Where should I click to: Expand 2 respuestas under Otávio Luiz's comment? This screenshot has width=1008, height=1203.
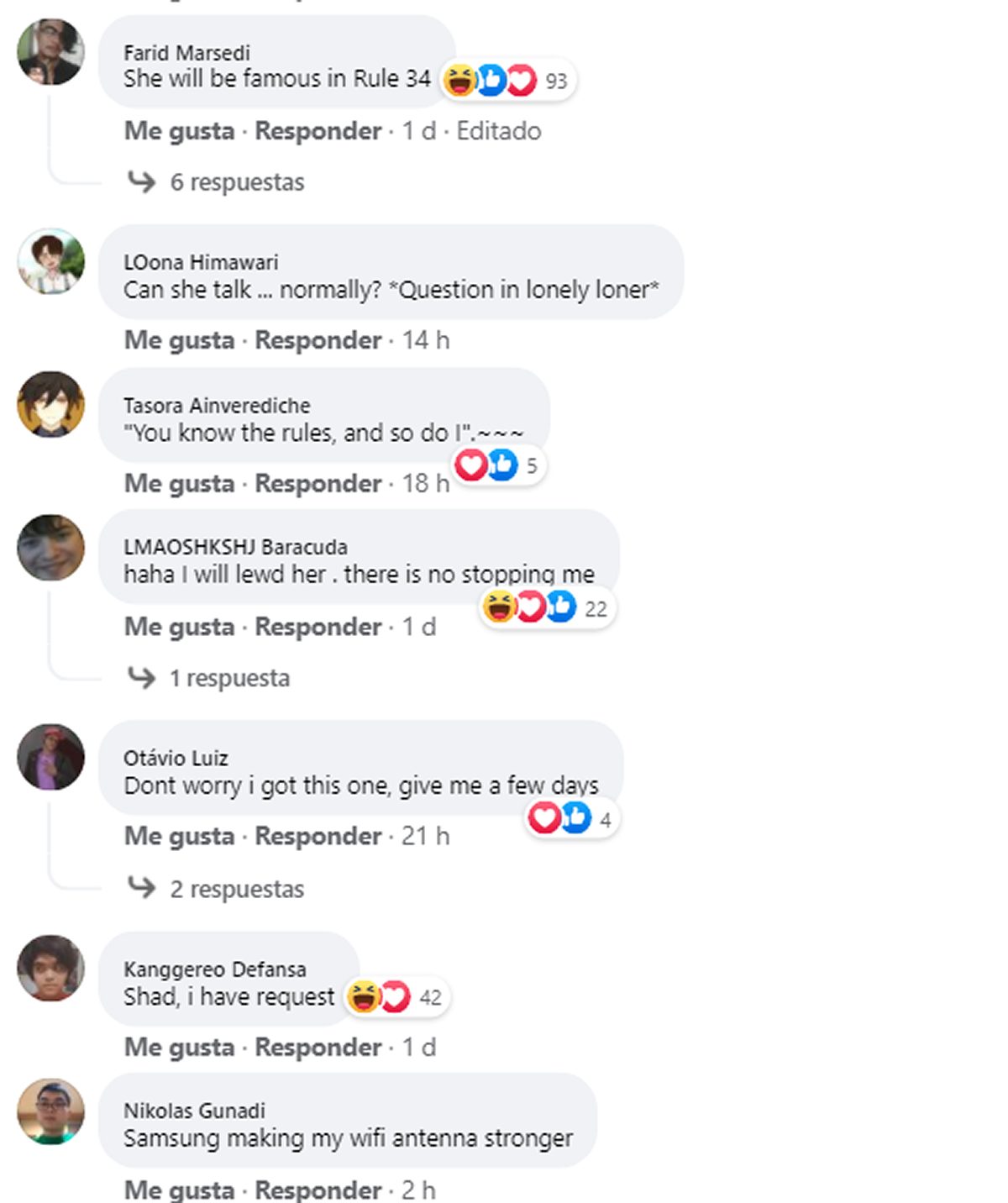pyautogui.click(x=237, y=889)
